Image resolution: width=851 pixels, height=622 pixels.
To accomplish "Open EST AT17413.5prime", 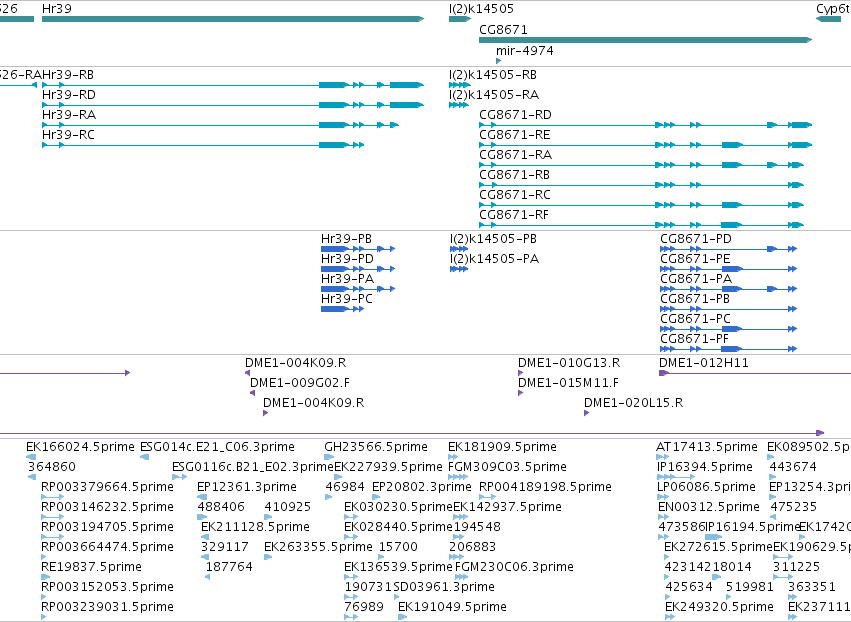I will pyautogui.click(x=707, y=447).
